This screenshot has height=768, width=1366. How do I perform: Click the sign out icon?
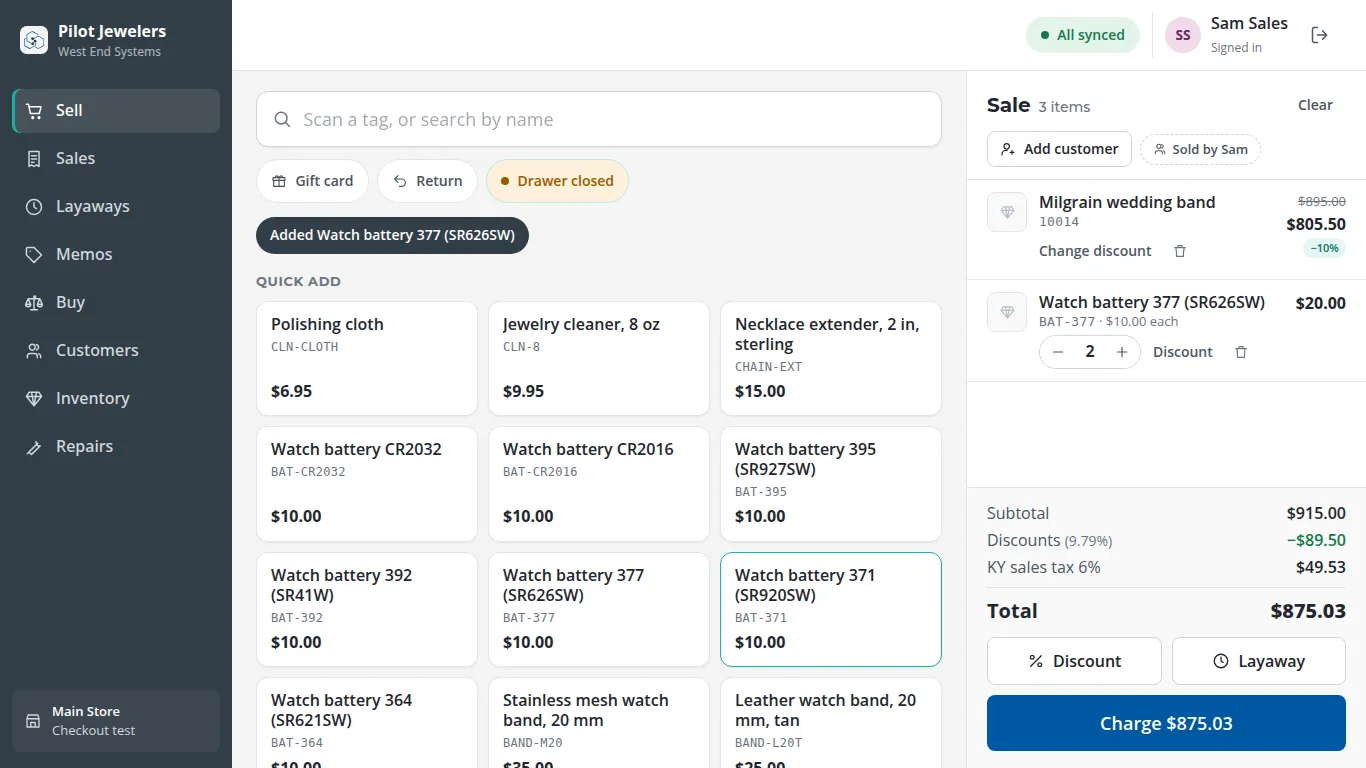click(x=1319, y=35)
